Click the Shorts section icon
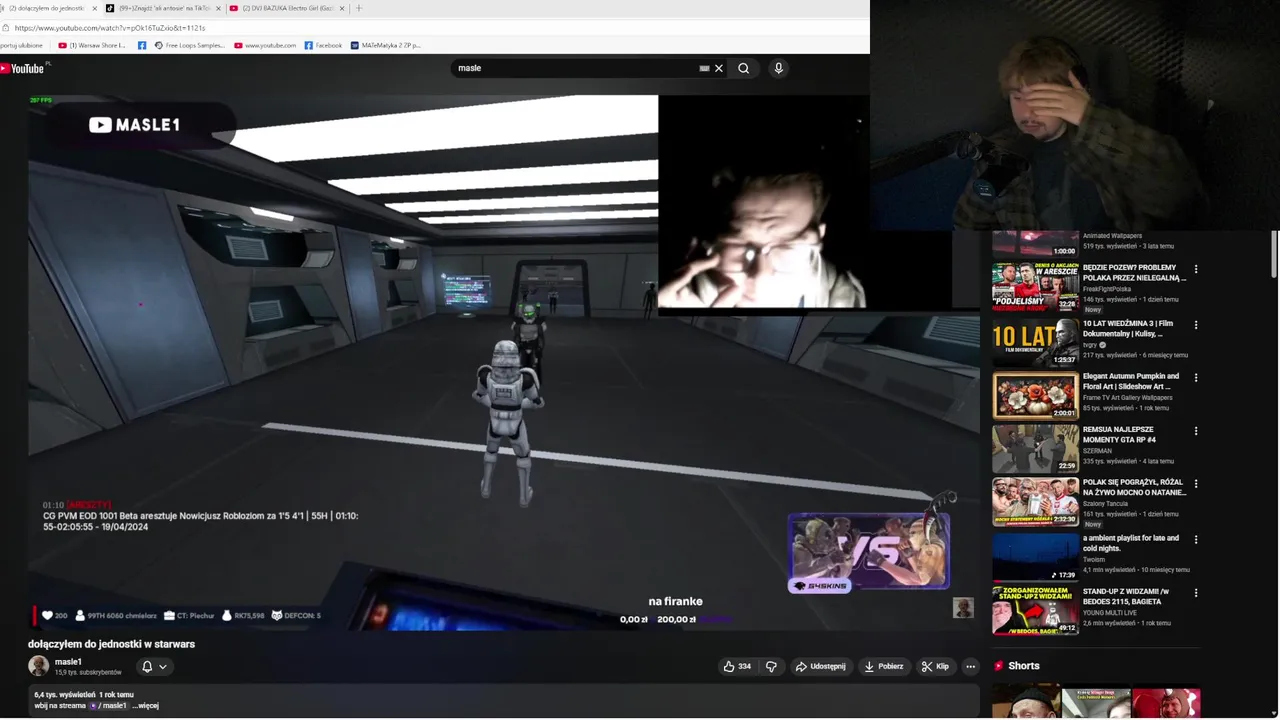This screenshot has height=720, width=1280. pyautogui.click(x=998, y=666)
